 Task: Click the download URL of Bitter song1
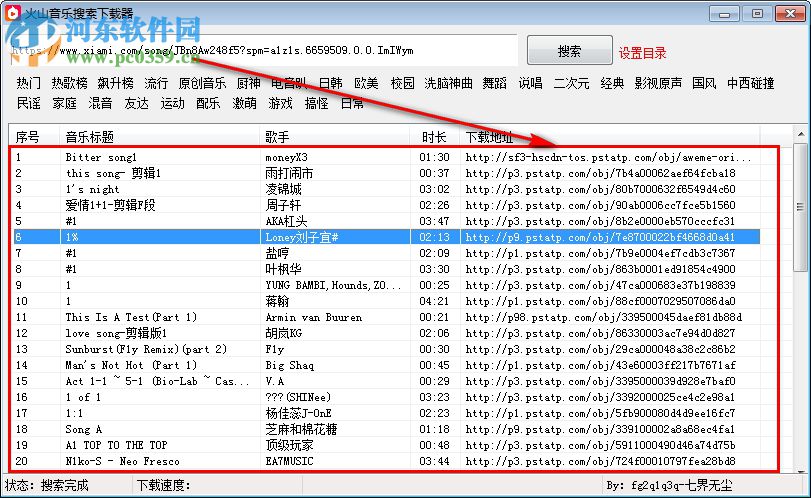609,157
